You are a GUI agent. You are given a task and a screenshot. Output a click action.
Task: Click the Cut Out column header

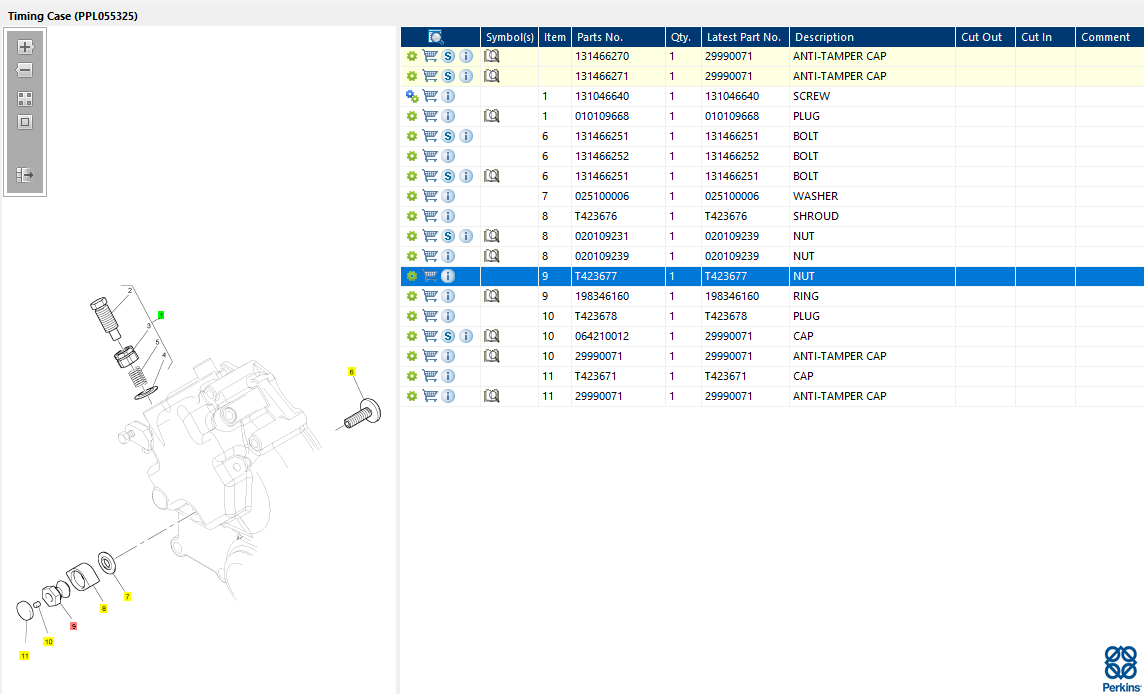click(986, 37)
